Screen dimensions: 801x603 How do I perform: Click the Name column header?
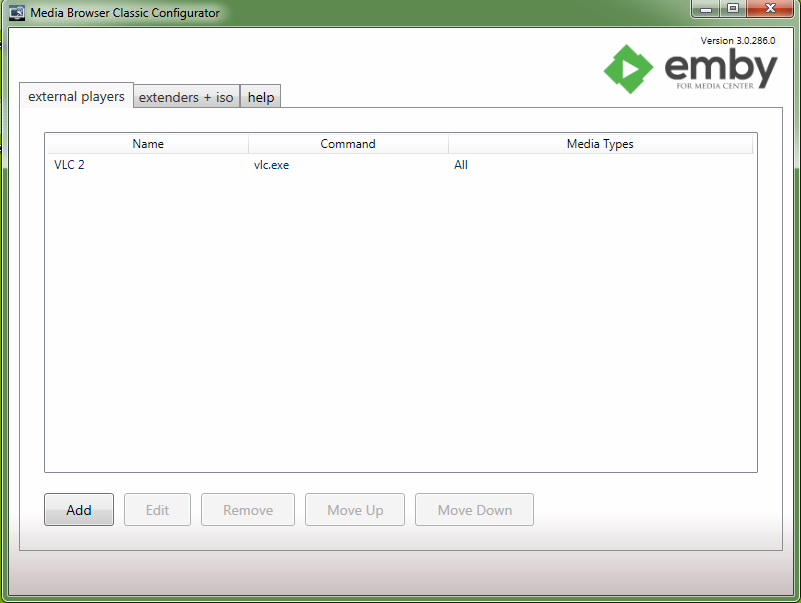147,143
